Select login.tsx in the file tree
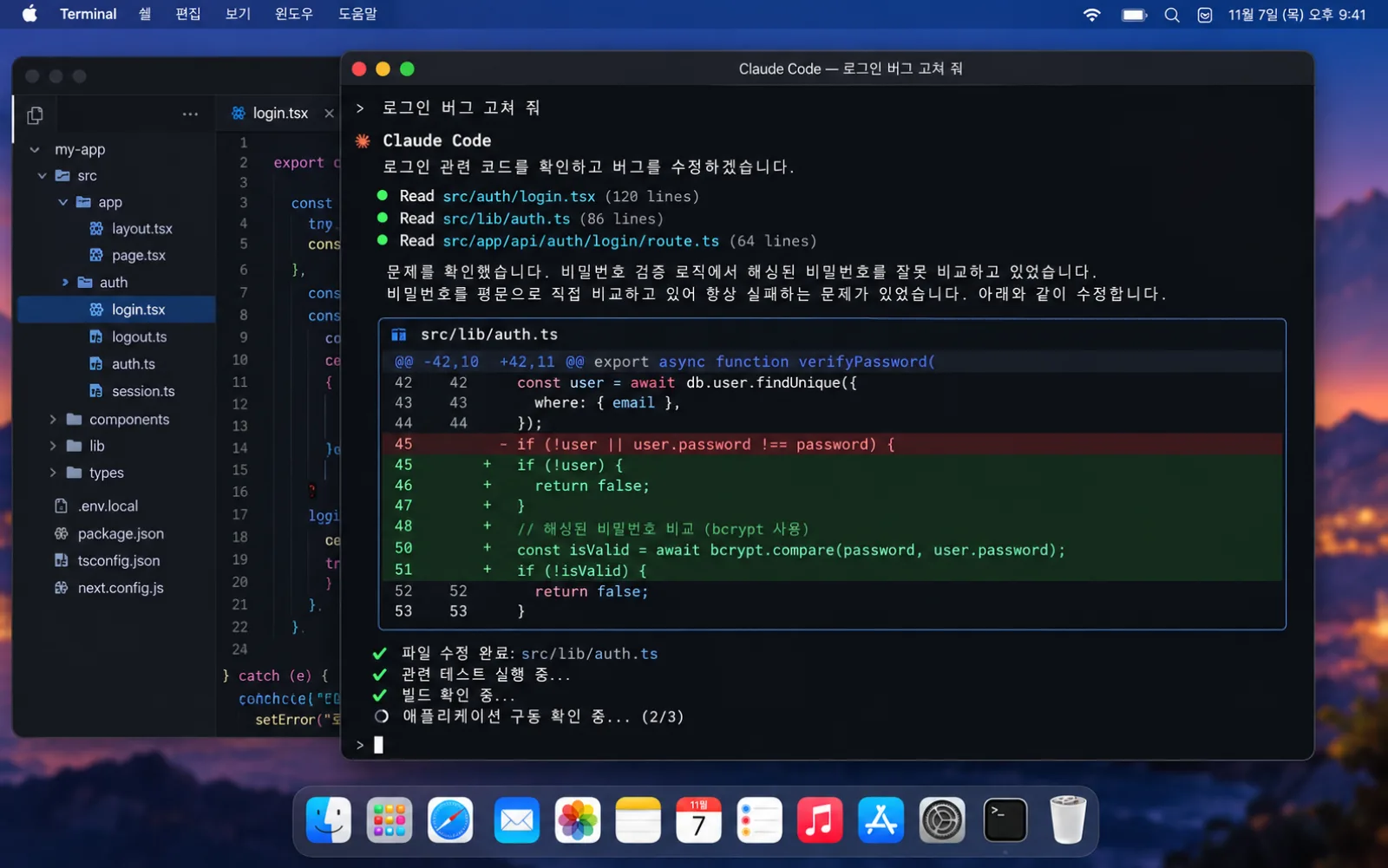 (x=116, y=310)
